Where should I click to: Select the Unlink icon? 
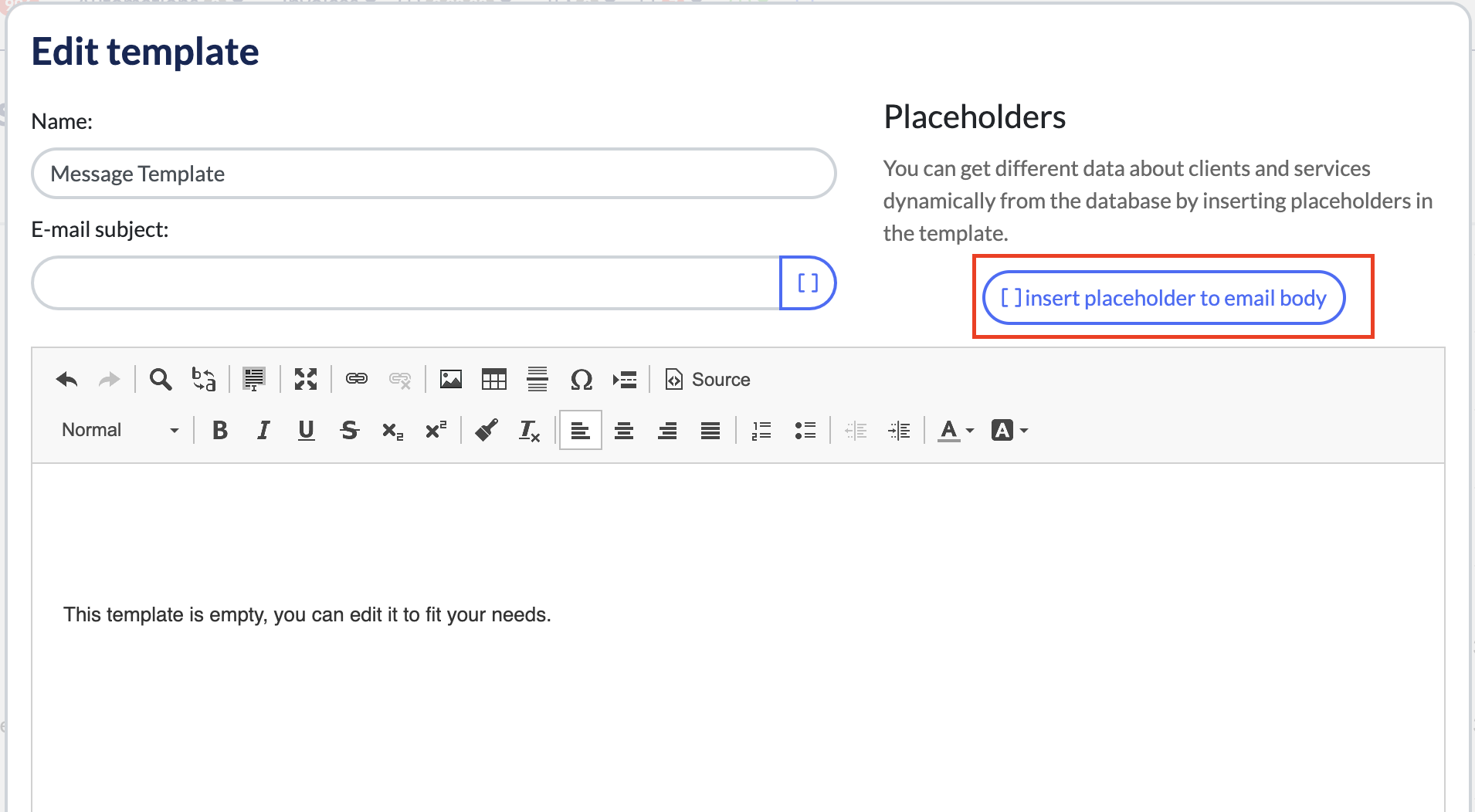[x=400, y=379]
